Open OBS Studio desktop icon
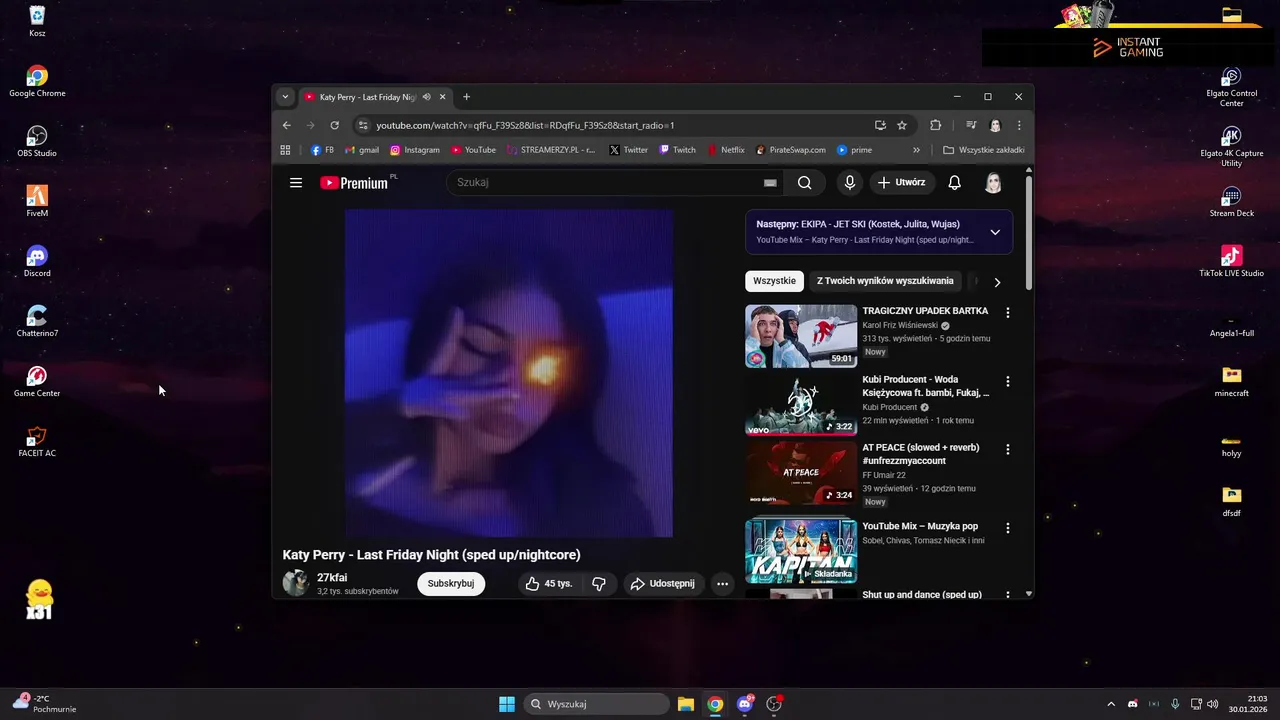 coord(37,141)
